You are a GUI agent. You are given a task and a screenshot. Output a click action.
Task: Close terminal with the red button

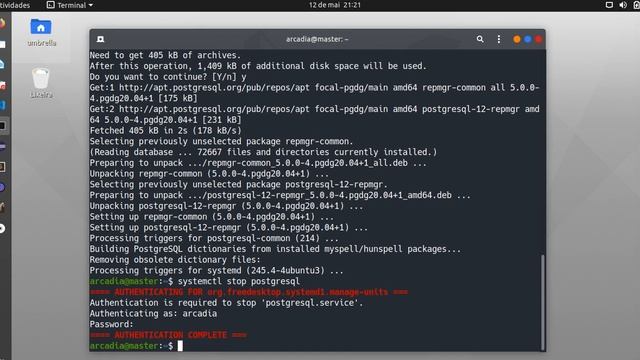click(538, 39)
